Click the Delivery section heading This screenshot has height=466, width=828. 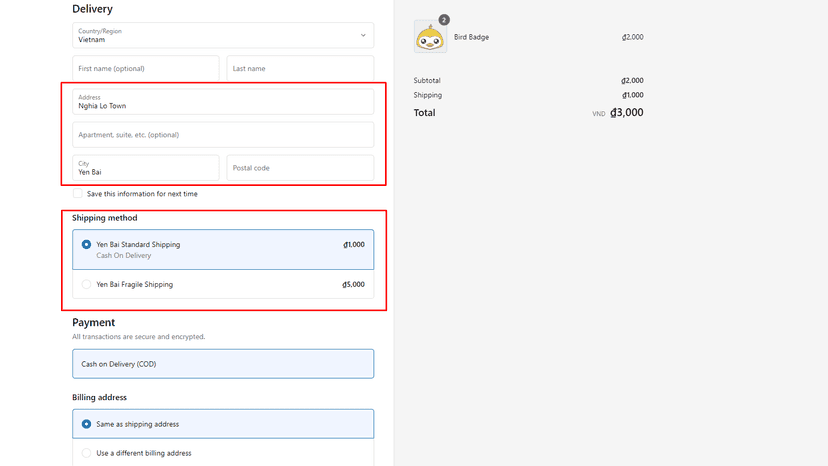[x=92, y=9]
